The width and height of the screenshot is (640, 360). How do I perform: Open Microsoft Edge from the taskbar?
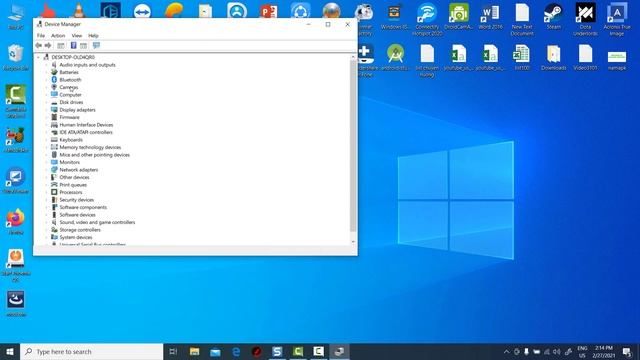[x=236, y=351]
